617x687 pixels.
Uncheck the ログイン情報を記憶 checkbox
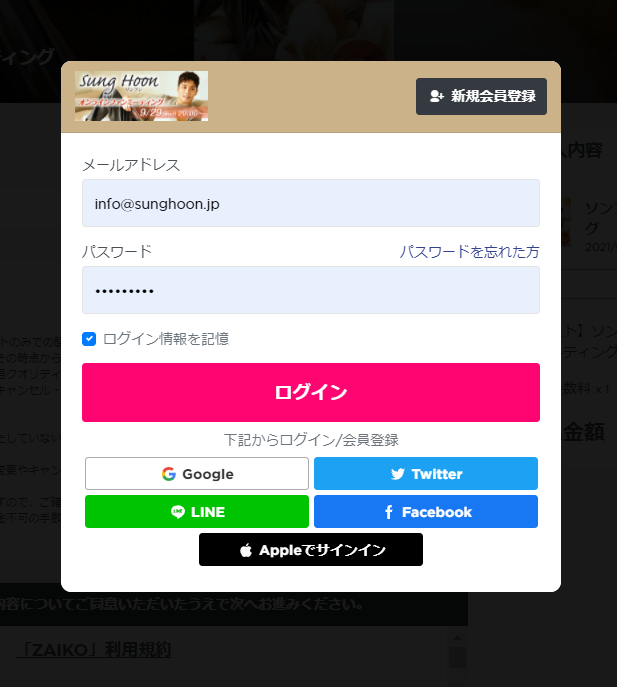tap(89, 339)
